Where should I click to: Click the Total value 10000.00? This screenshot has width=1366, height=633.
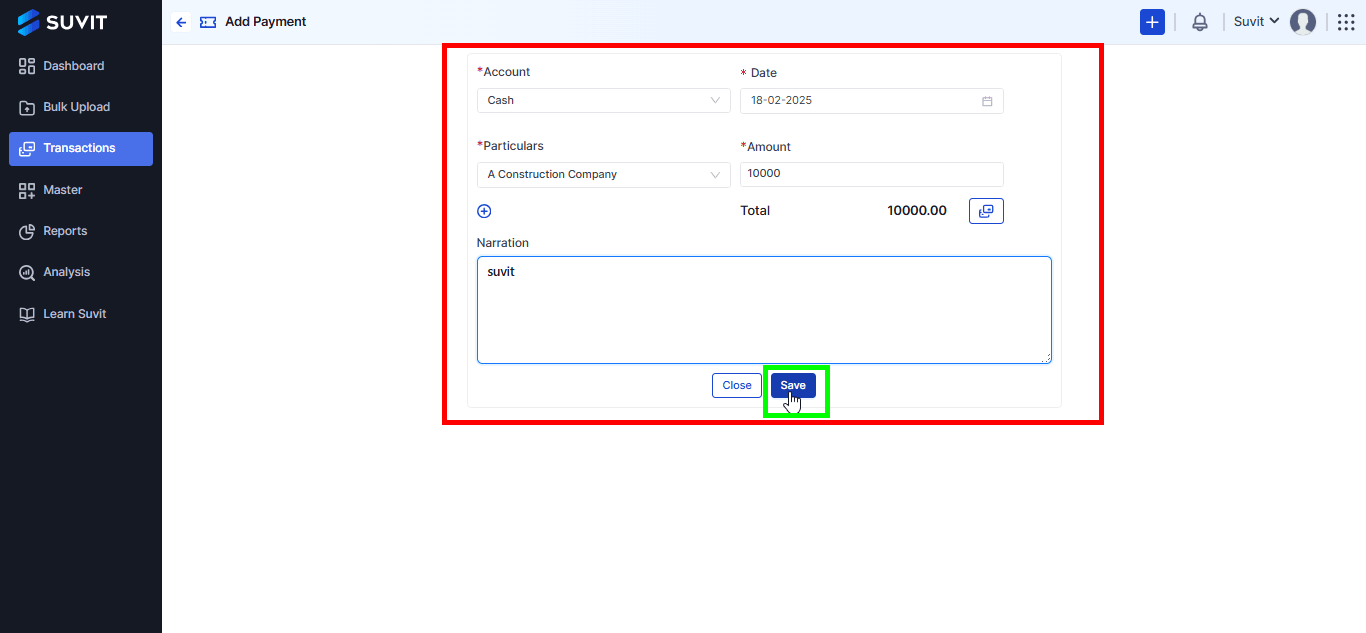tap(917, 211)
